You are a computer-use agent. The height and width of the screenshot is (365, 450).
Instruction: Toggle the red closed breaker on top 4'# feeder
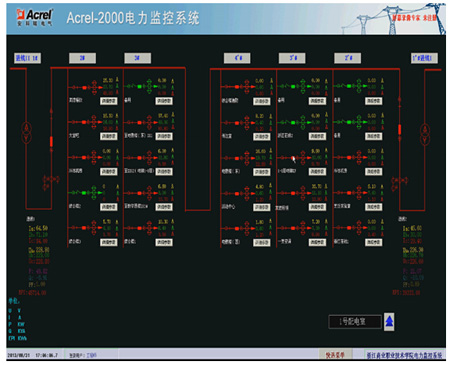coord(237,87)
